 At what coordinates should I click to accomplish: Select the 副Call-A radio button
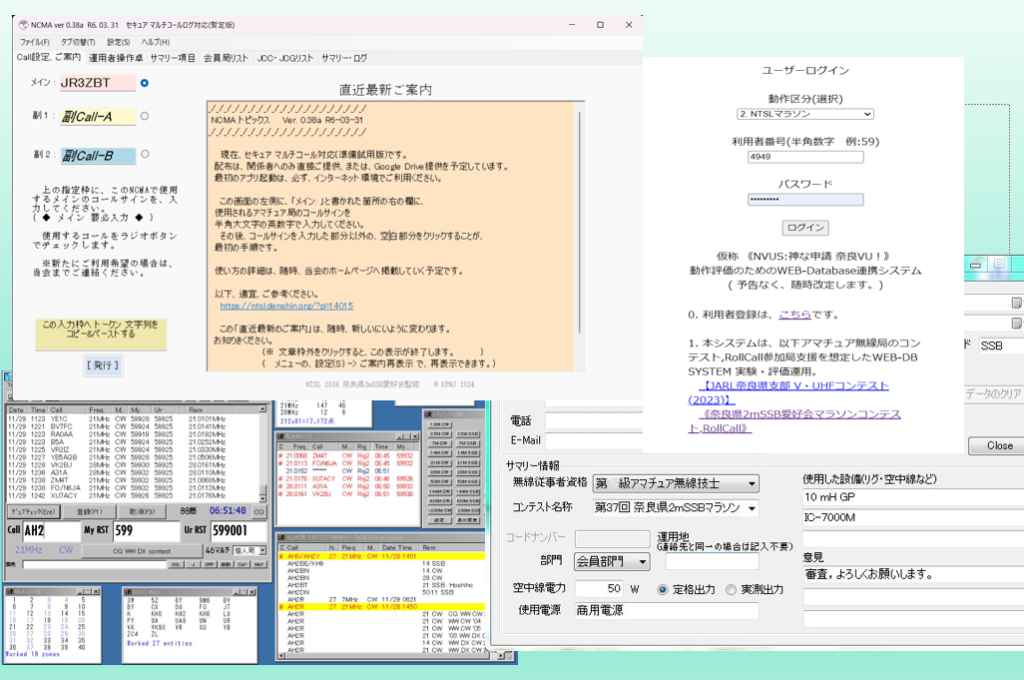(x=145, y=116)
